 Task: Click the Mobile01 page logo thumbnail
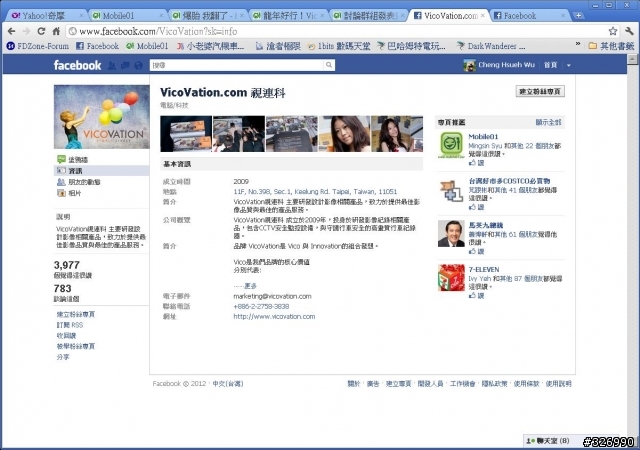(451, 145)
